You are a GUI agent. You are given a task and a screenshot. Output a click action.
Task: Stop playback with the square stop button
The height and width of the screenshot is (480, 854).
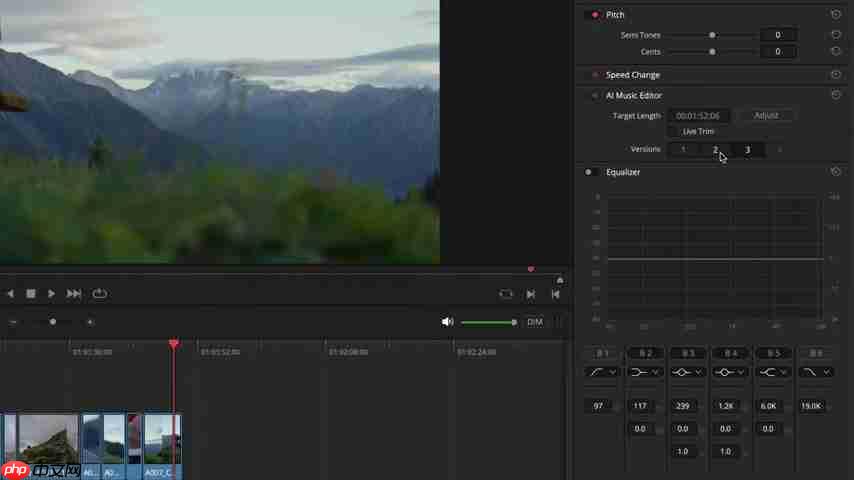(31, 294)
